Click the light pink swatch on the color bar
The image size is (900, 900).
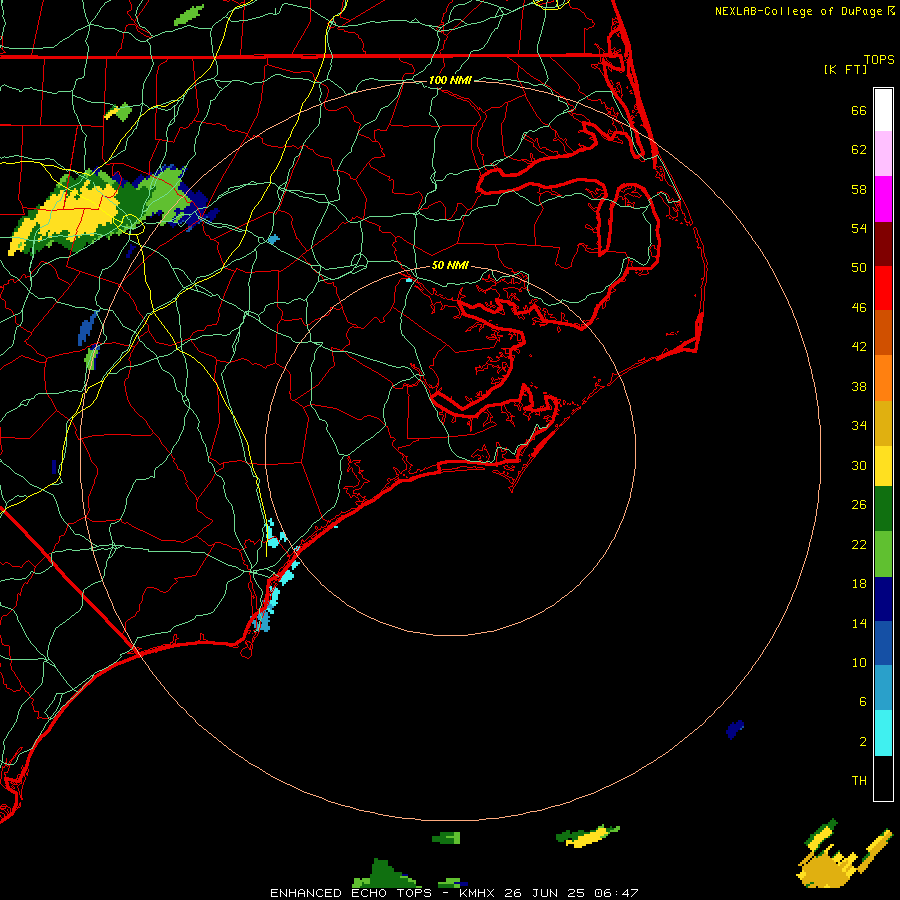point(883,154)
